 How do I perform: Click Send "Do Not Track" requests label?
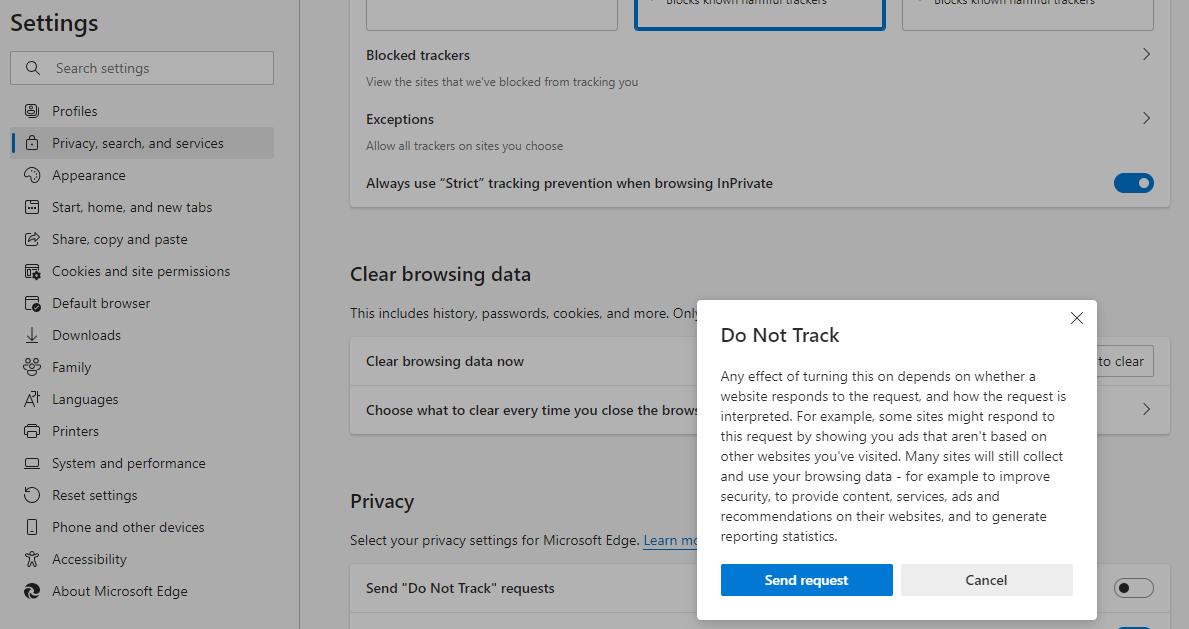pos(460,588)
